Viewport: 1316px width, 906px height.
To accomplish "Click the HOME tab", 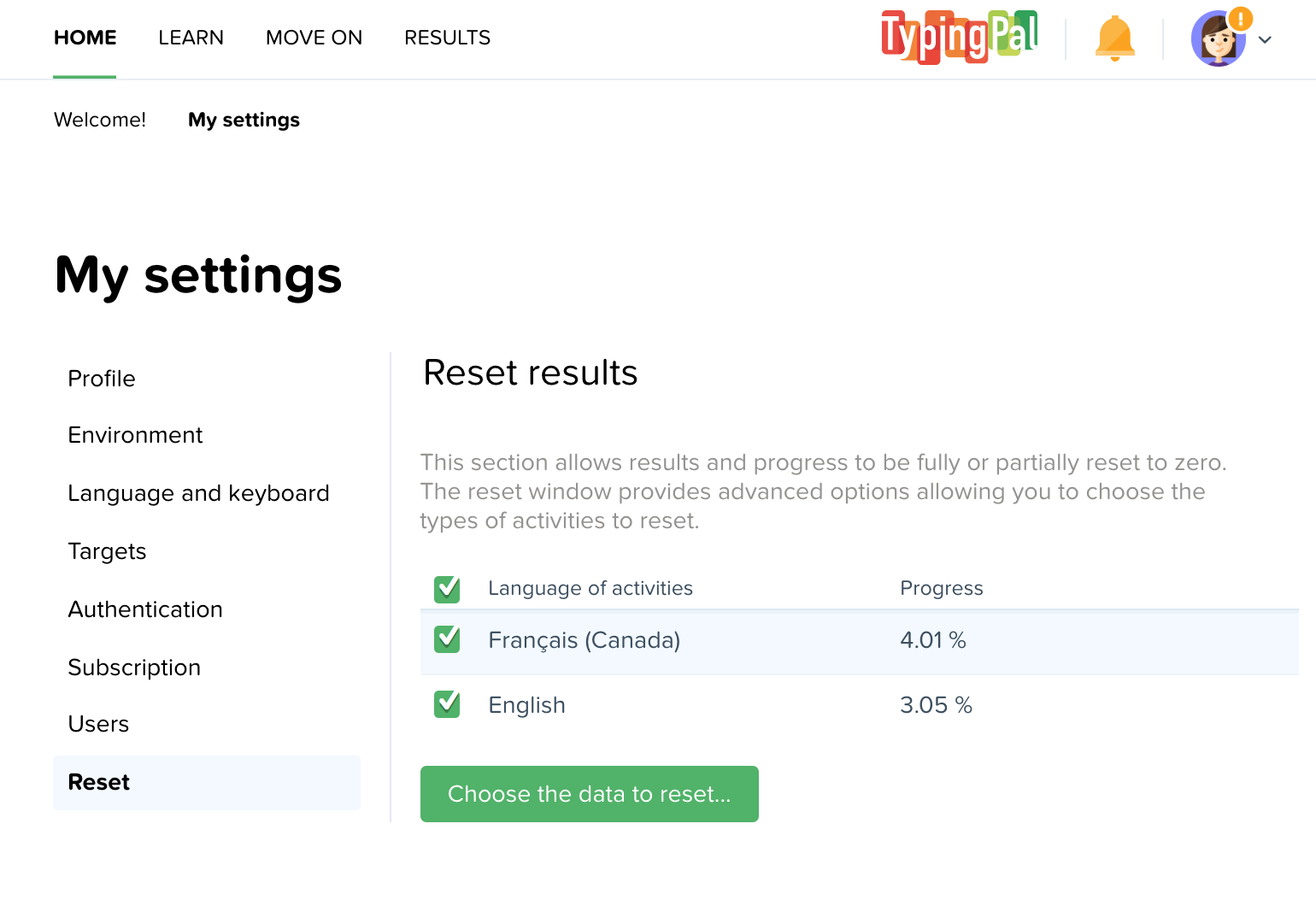I will click(x=85, y=38).
